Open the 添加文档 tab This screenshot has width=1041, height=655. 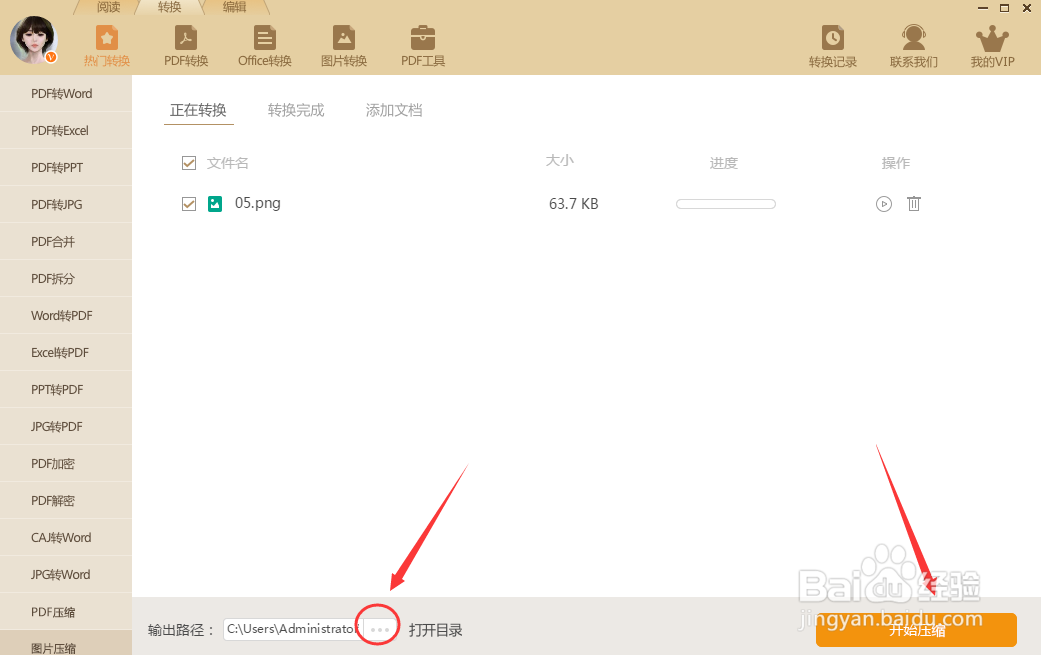pyautogui.click(x=393, y=110)
